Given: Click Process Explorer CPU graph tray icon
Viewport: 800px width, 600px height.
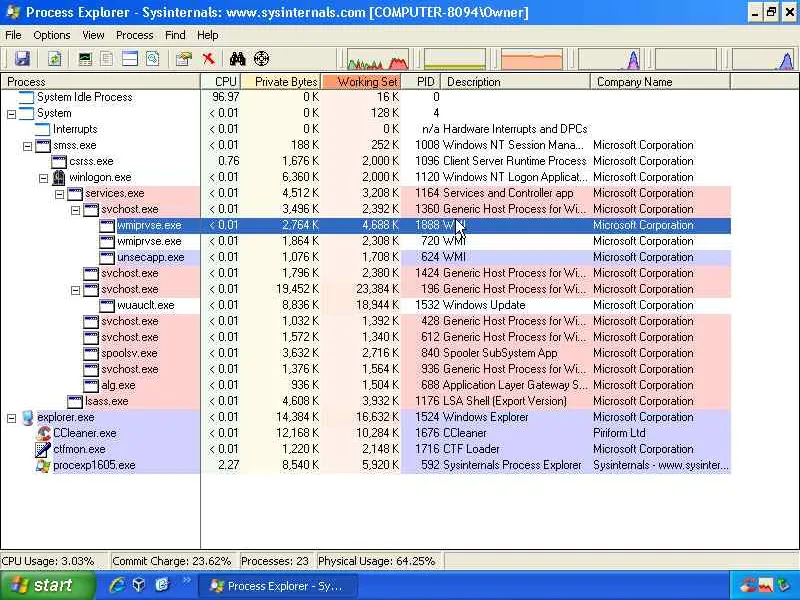Looking at the screenshot, I should 765,586.
